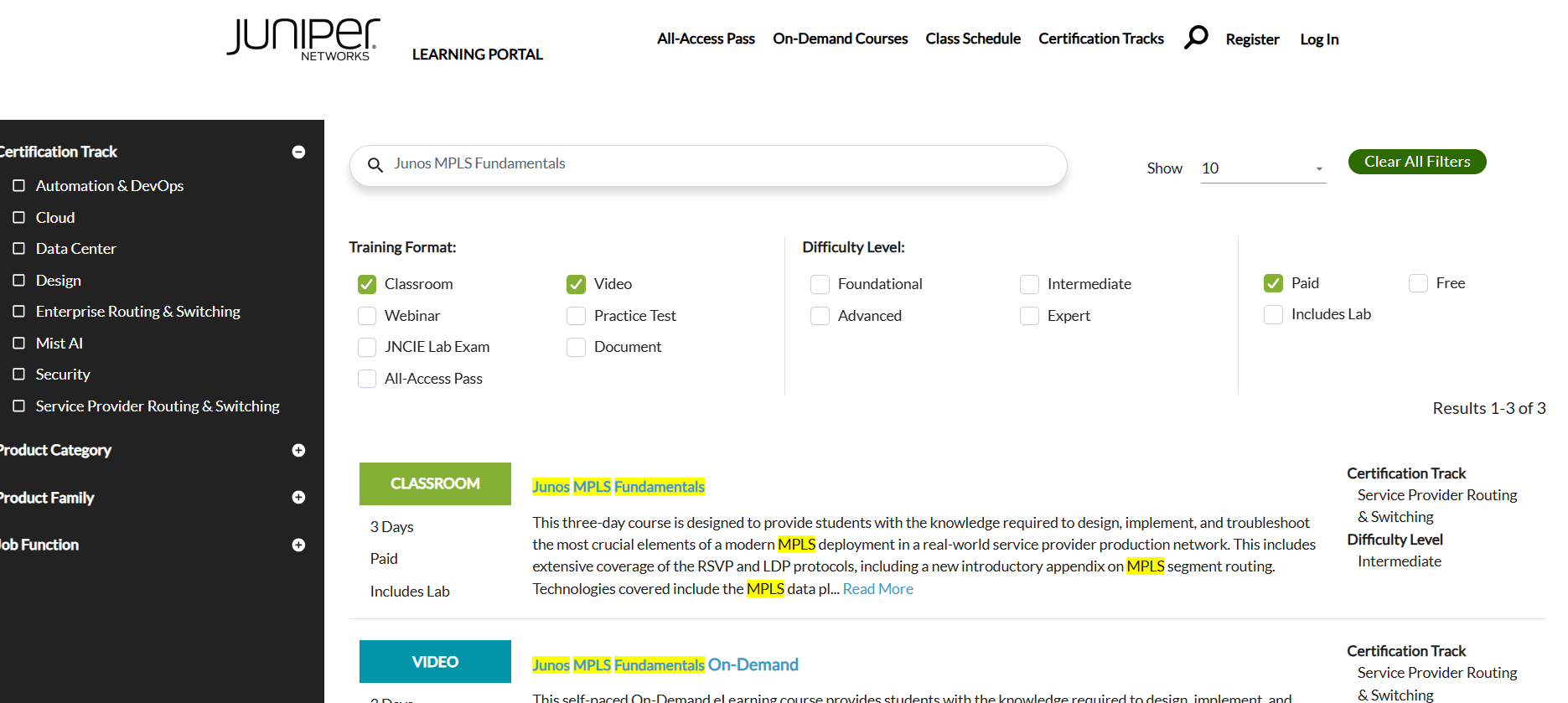Open All-Access Pass in top navigation
Image resolution: width=1568 pixels, height=703 pixels.
click(706, 39)
